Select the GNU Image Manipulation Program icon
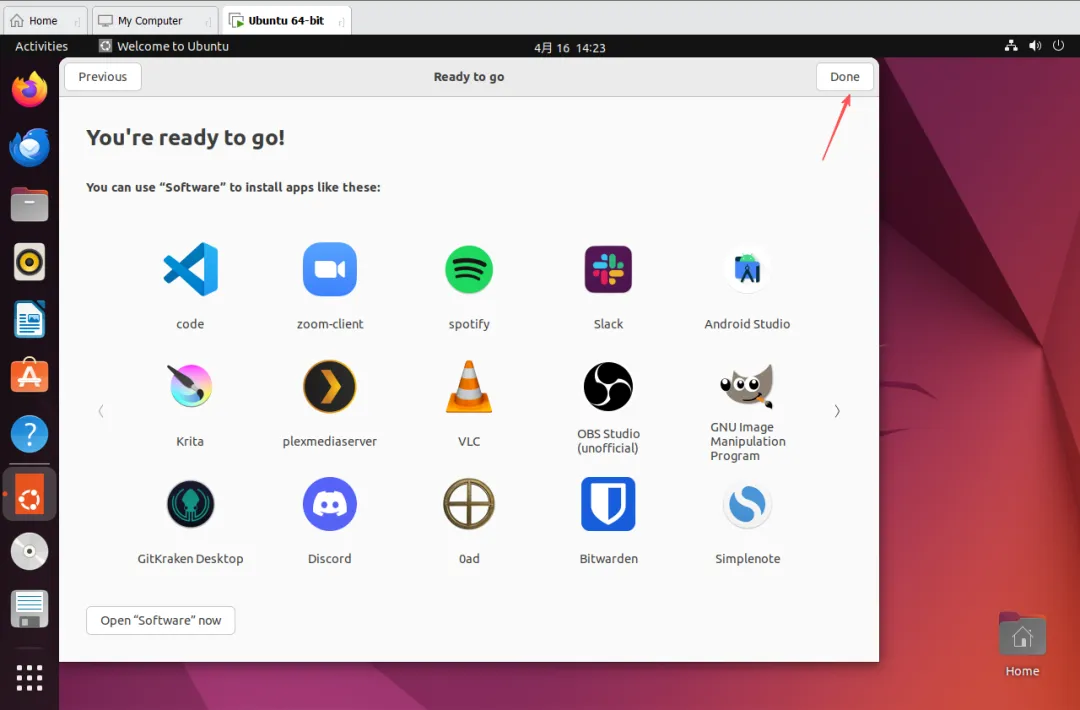This screenshot has width=1080, height=710. point(747,386)
